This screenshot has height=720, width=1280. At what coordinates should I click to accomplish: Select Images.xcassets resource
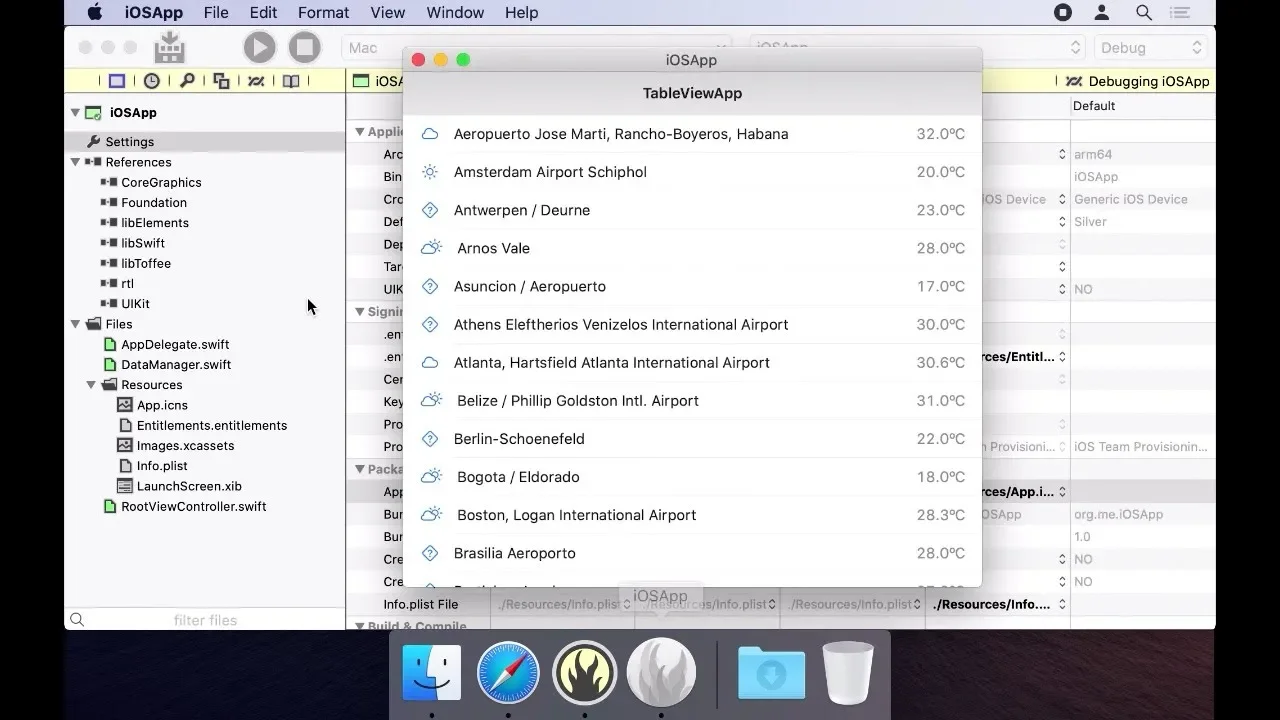(185, 445)
